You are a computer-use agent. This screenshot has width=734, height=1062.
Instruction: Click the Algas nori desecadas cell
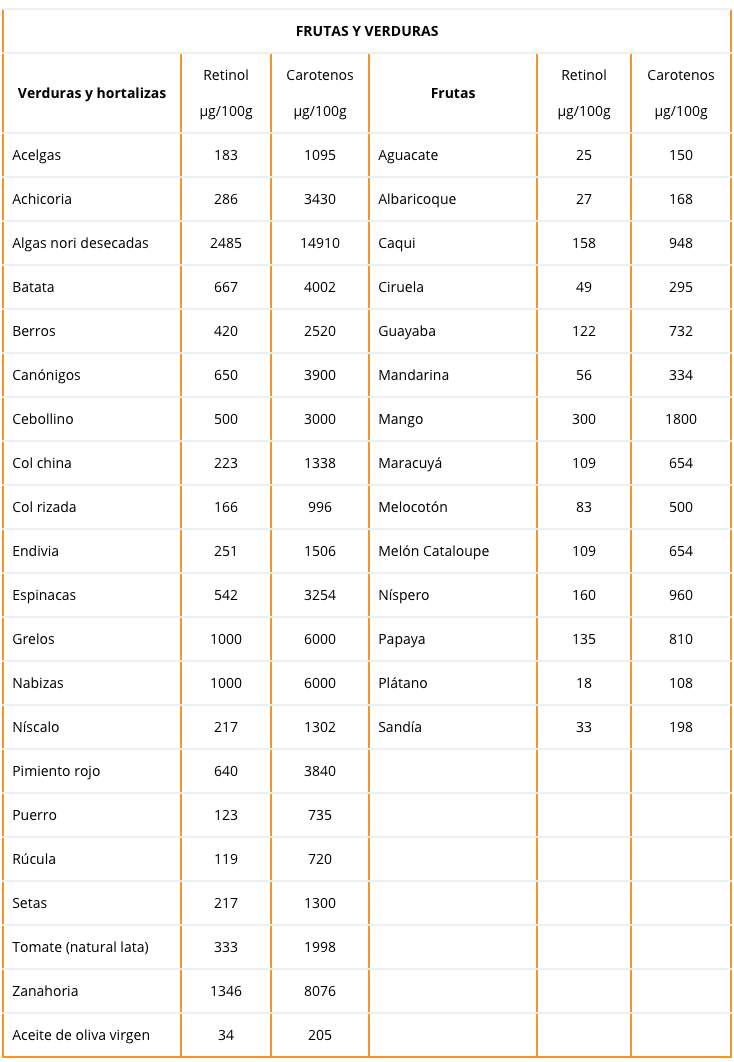81,243
